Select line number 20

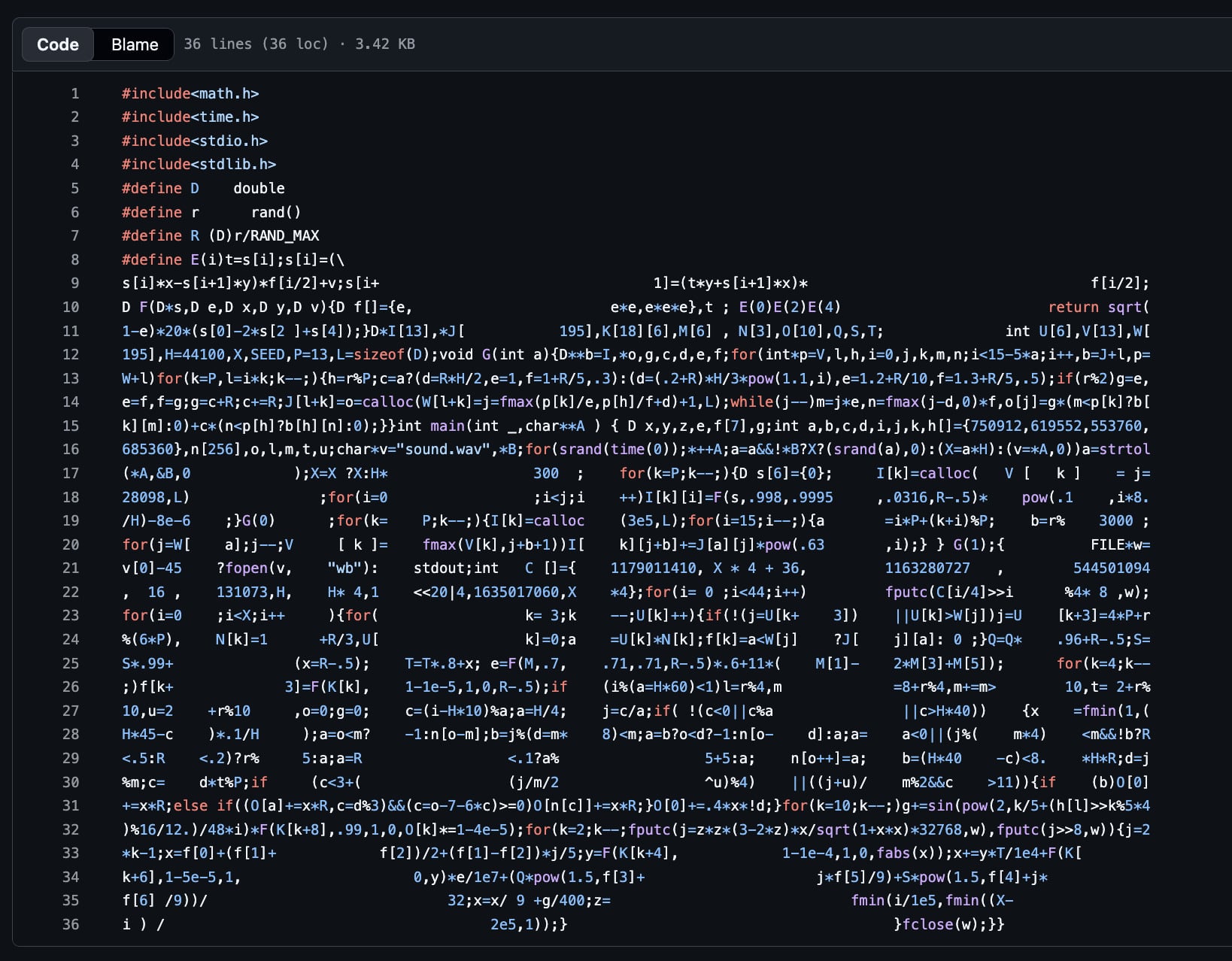point(71,544)
